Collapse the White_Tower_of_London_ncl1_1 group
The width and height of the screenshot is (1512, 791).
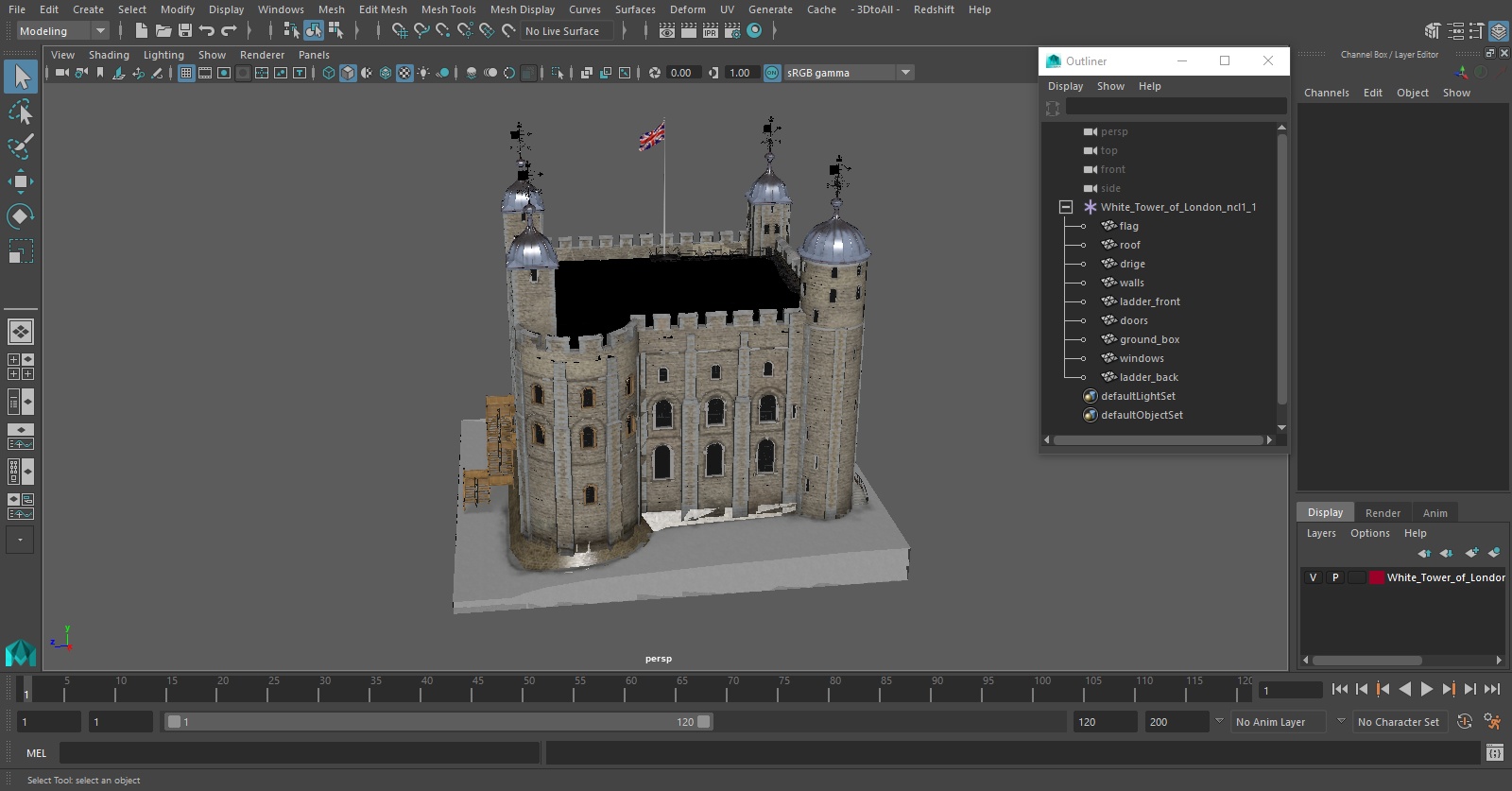pos(1066,207)
